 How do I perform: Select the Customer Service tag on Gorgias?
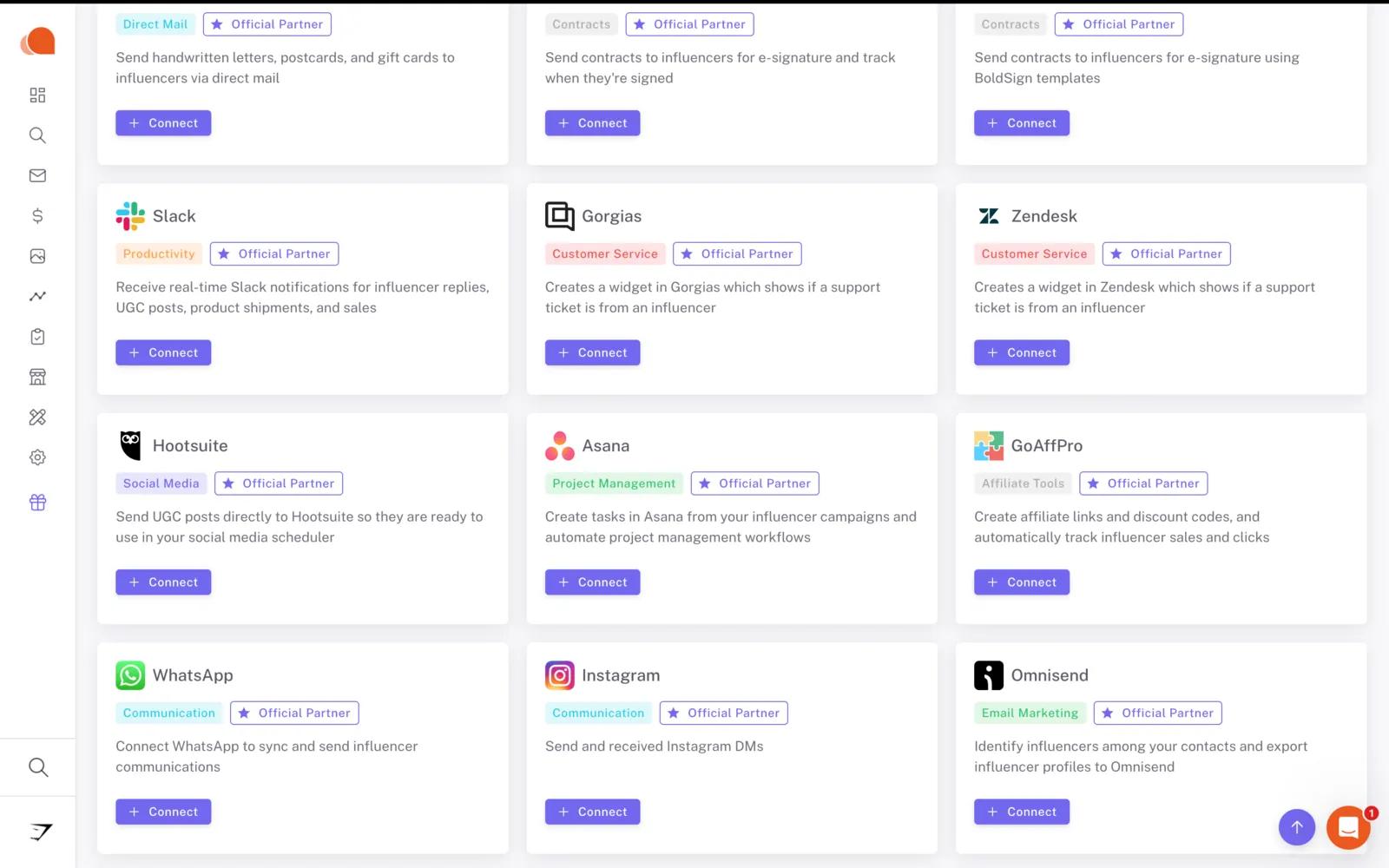pyautogui.click(x=605, y=253)
